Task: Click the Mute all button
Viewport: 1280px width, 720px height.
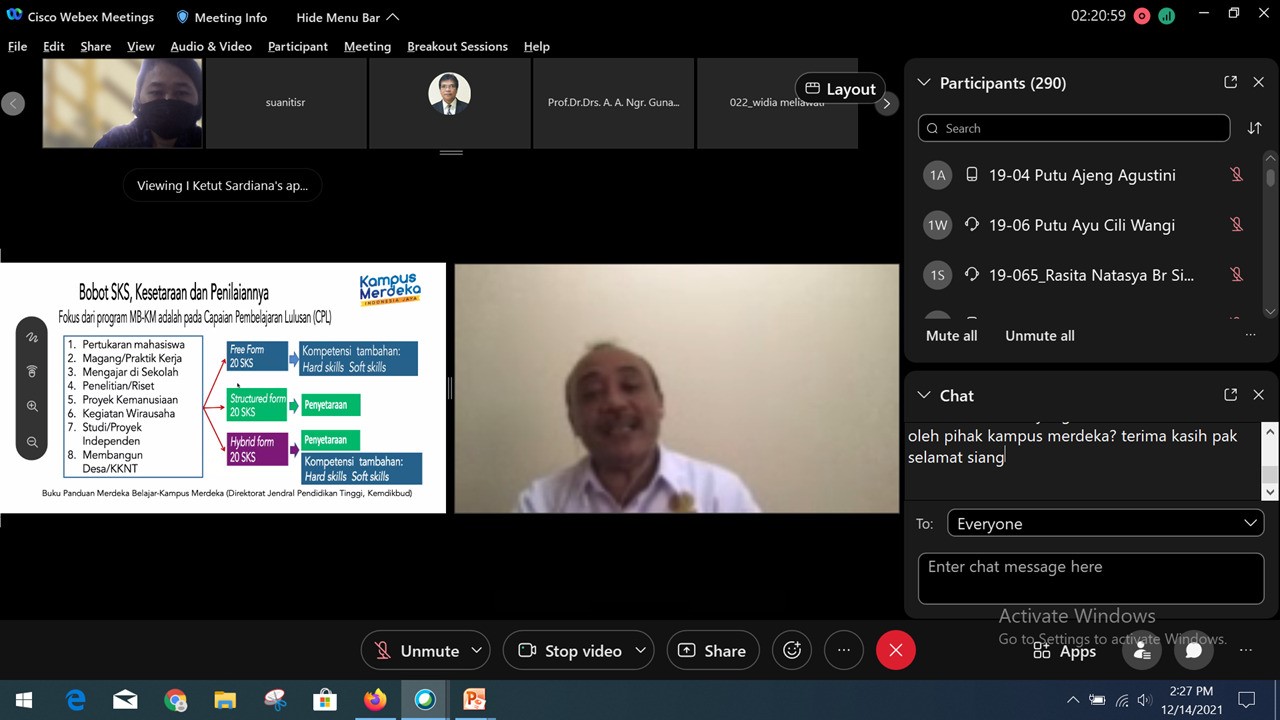Action: [951, 336]
